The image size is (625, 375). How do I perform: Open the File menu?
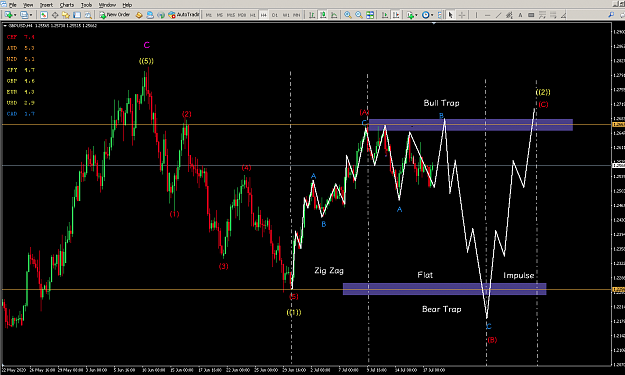[13, 5]
